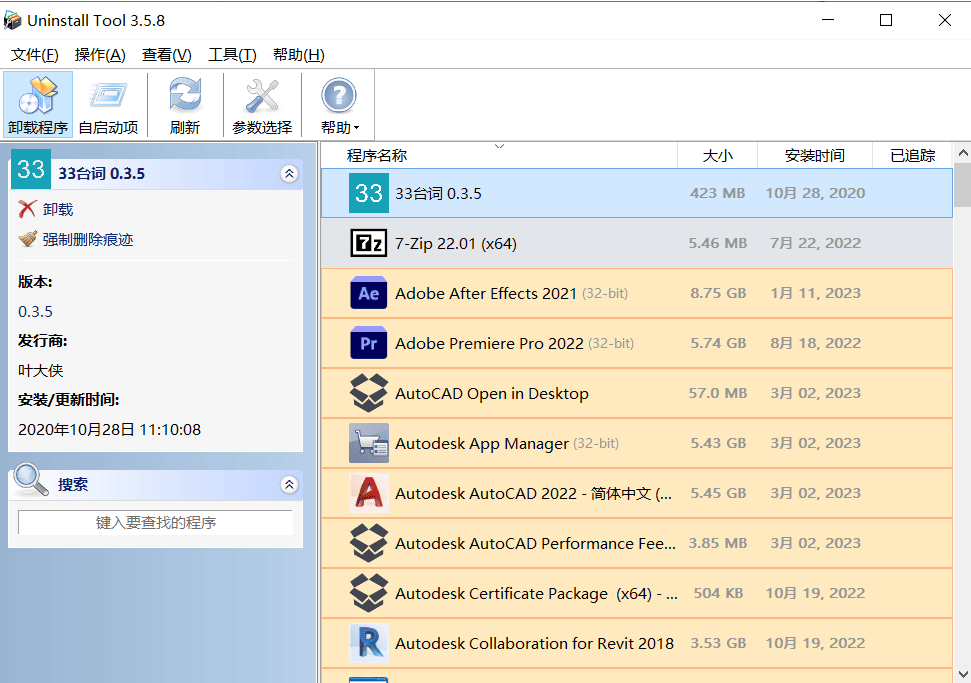971x683 pixels.
Task: Click the 33台词 app icon in program list
Action: coord(369,193)
